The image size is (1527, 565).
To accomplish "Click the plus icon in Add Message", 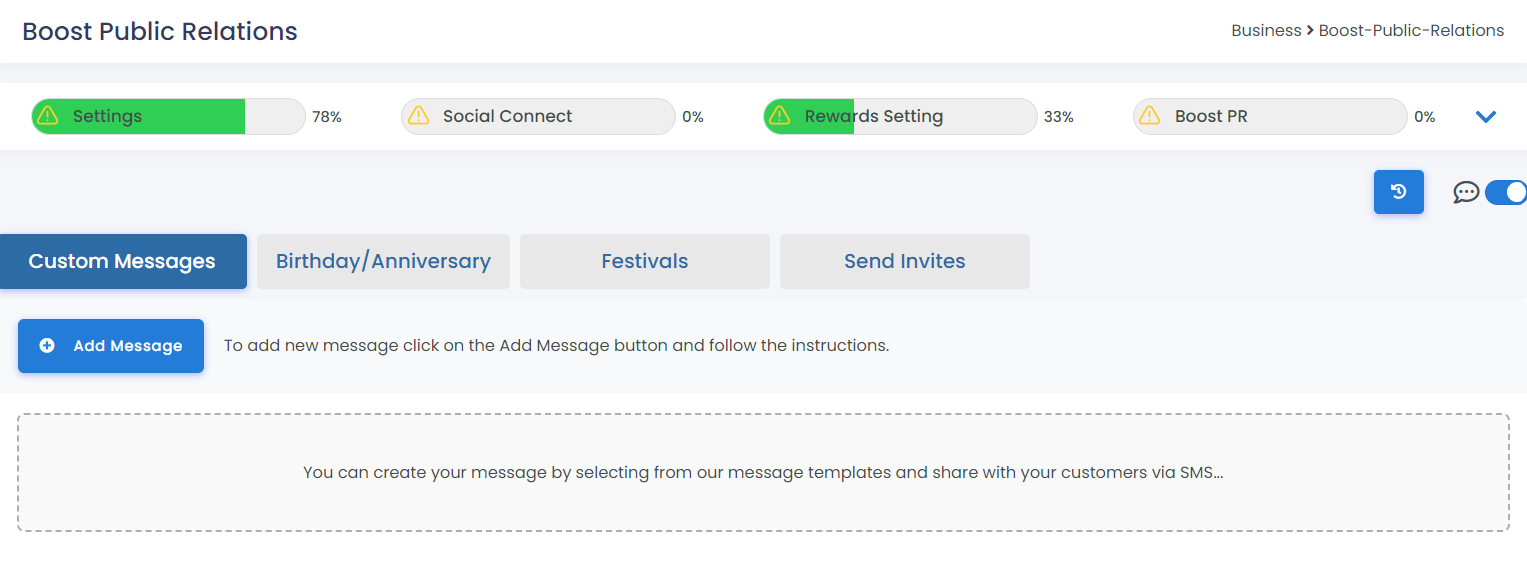I will [47, 346].
